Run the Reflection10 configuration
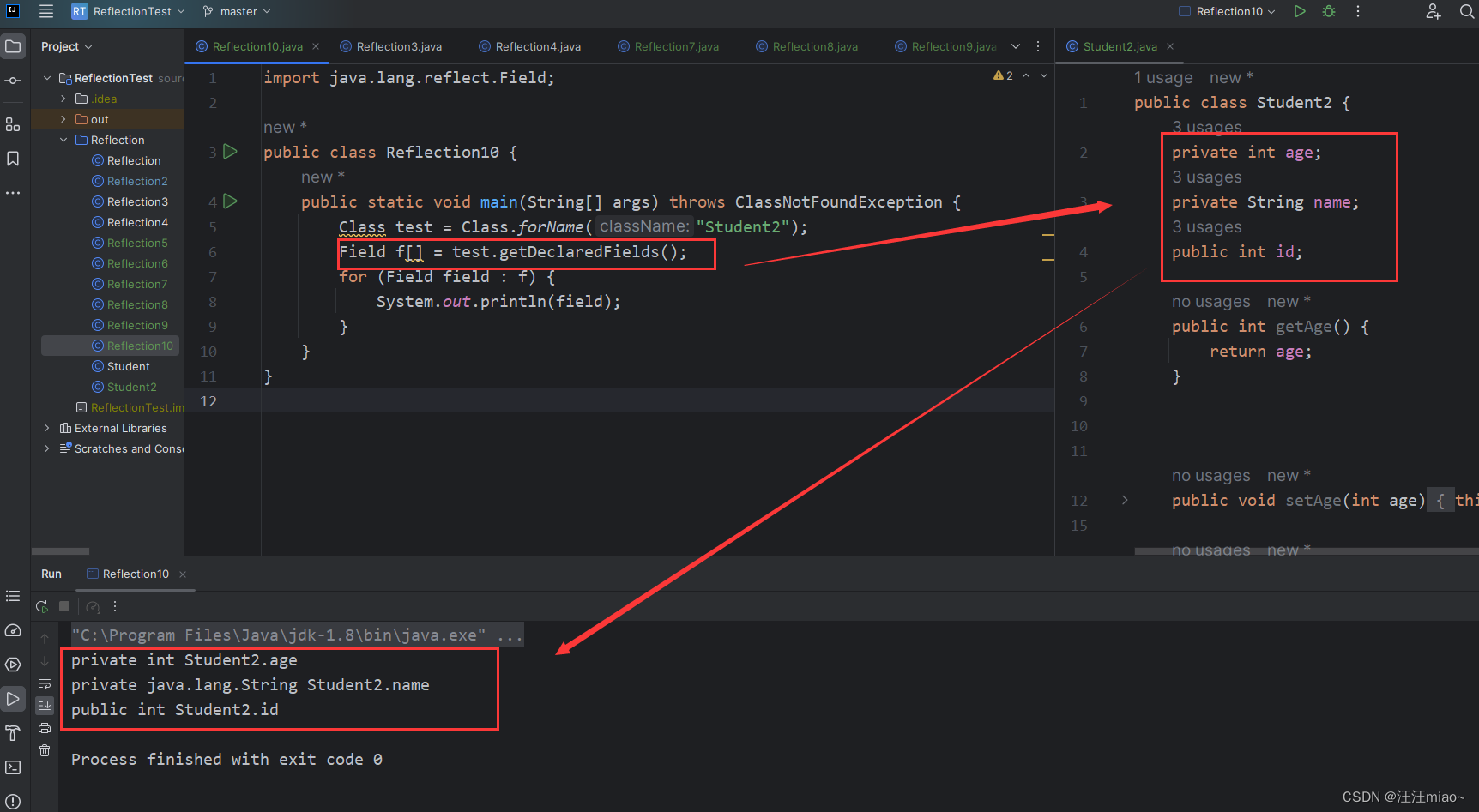The width and height of the screenshot is (1479, 812). coord(1300,11)
